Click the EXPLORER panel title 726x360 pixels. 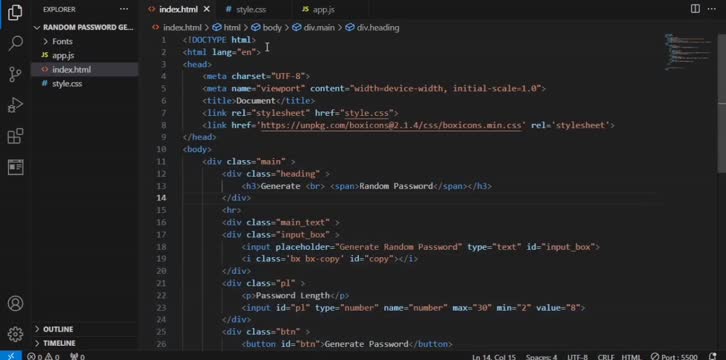(x=59, y=9)
